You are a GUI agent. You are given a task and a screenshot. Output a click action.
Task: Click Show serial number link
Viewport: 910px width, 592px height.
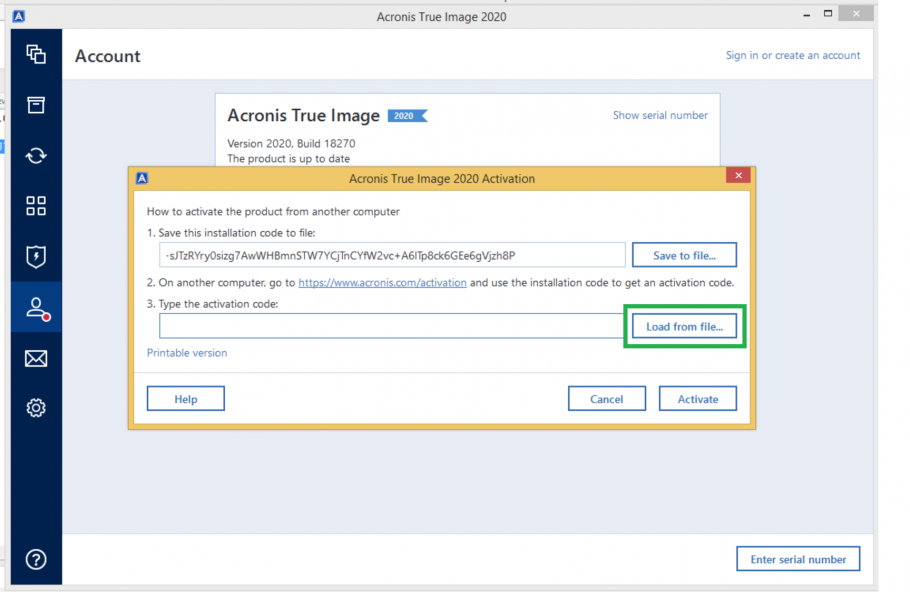click(660, 115)
